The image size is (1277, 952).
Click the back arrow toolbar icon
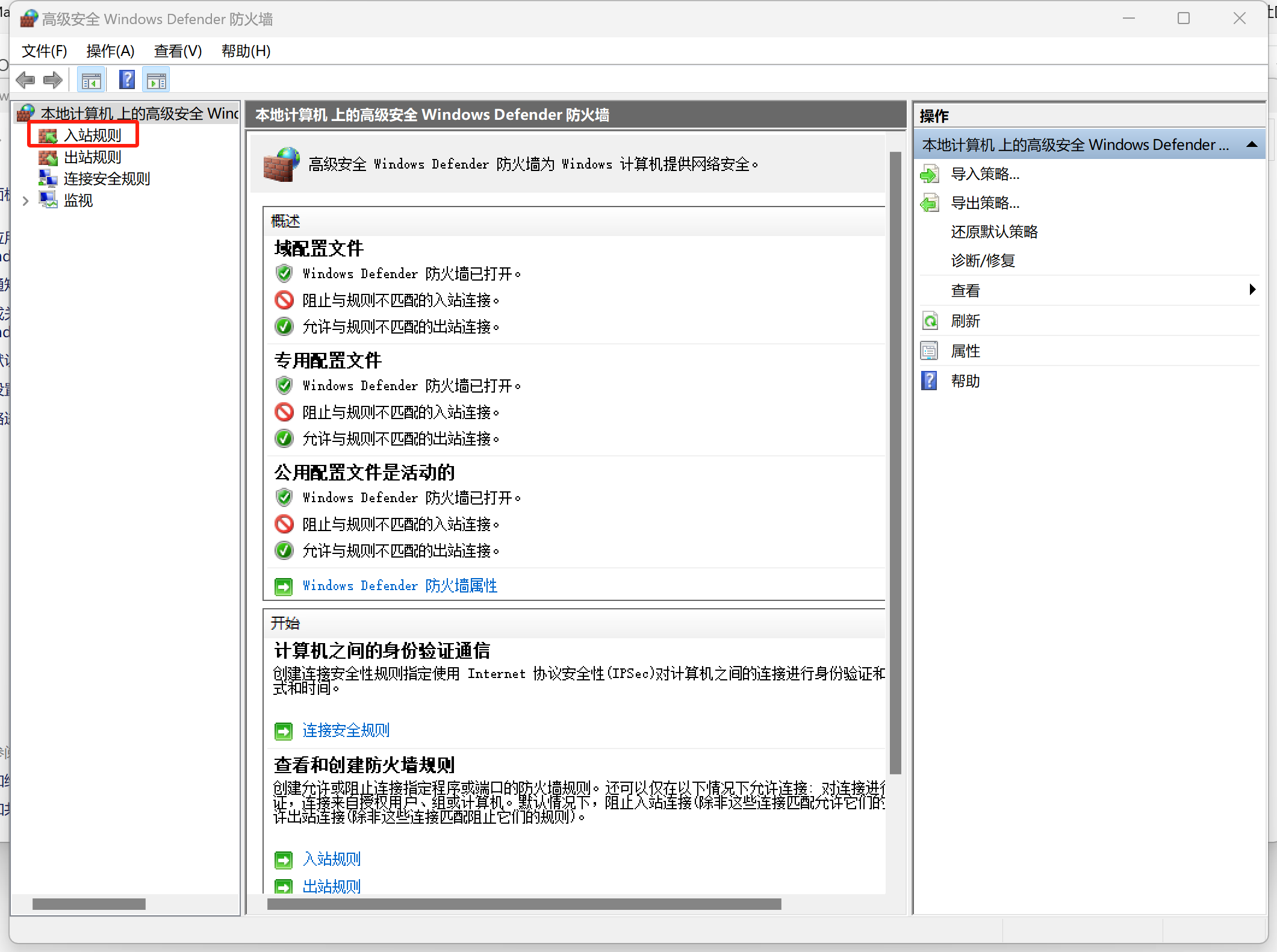click(25, 80)
